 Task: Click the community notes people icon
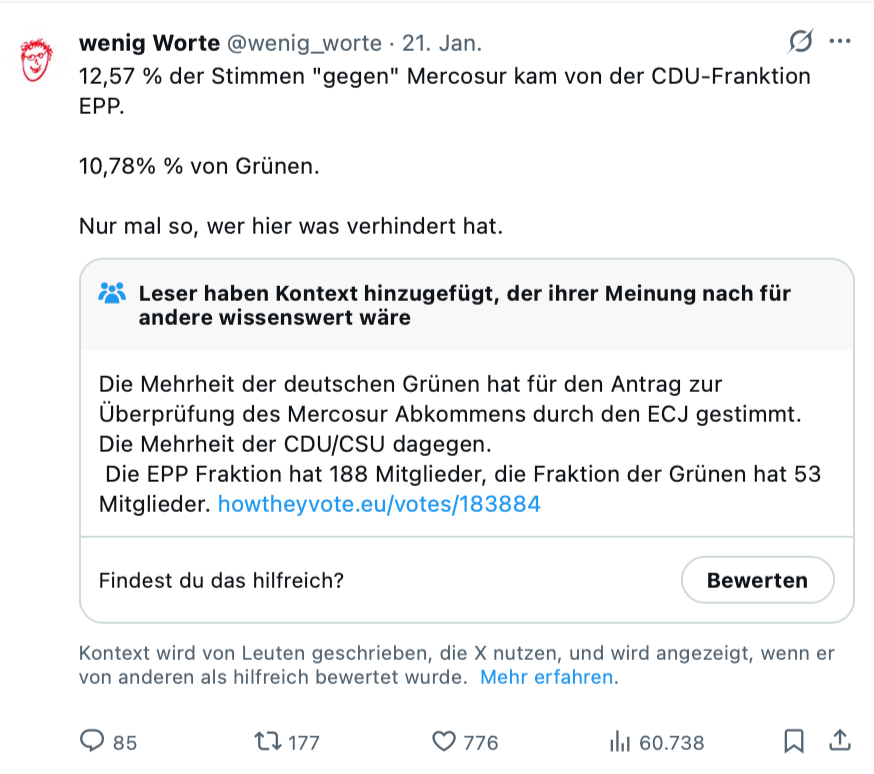tap(112, 294)
